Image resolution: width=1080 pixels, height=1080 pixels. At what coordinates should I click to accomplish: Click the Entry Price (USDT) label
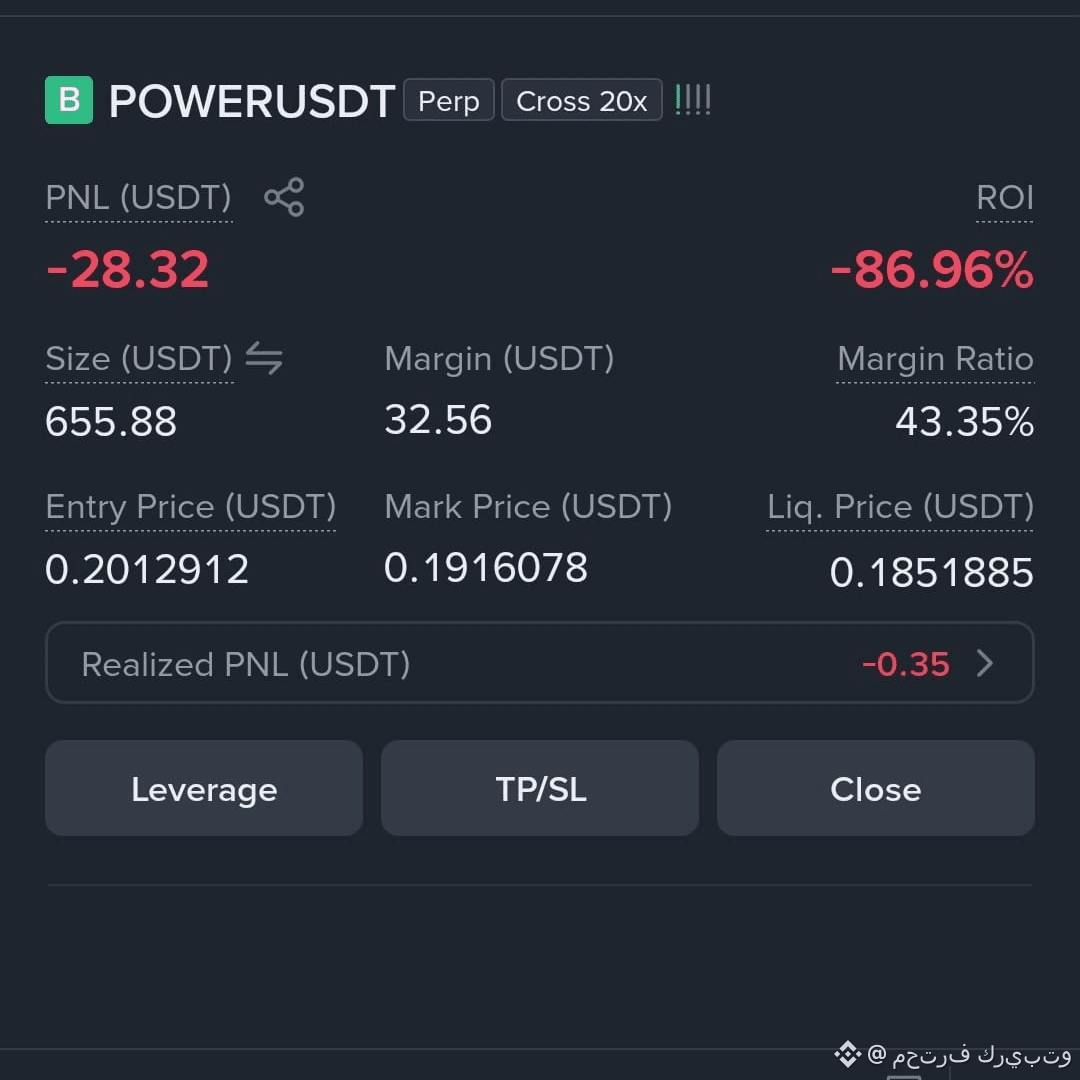tap(190, 508)
